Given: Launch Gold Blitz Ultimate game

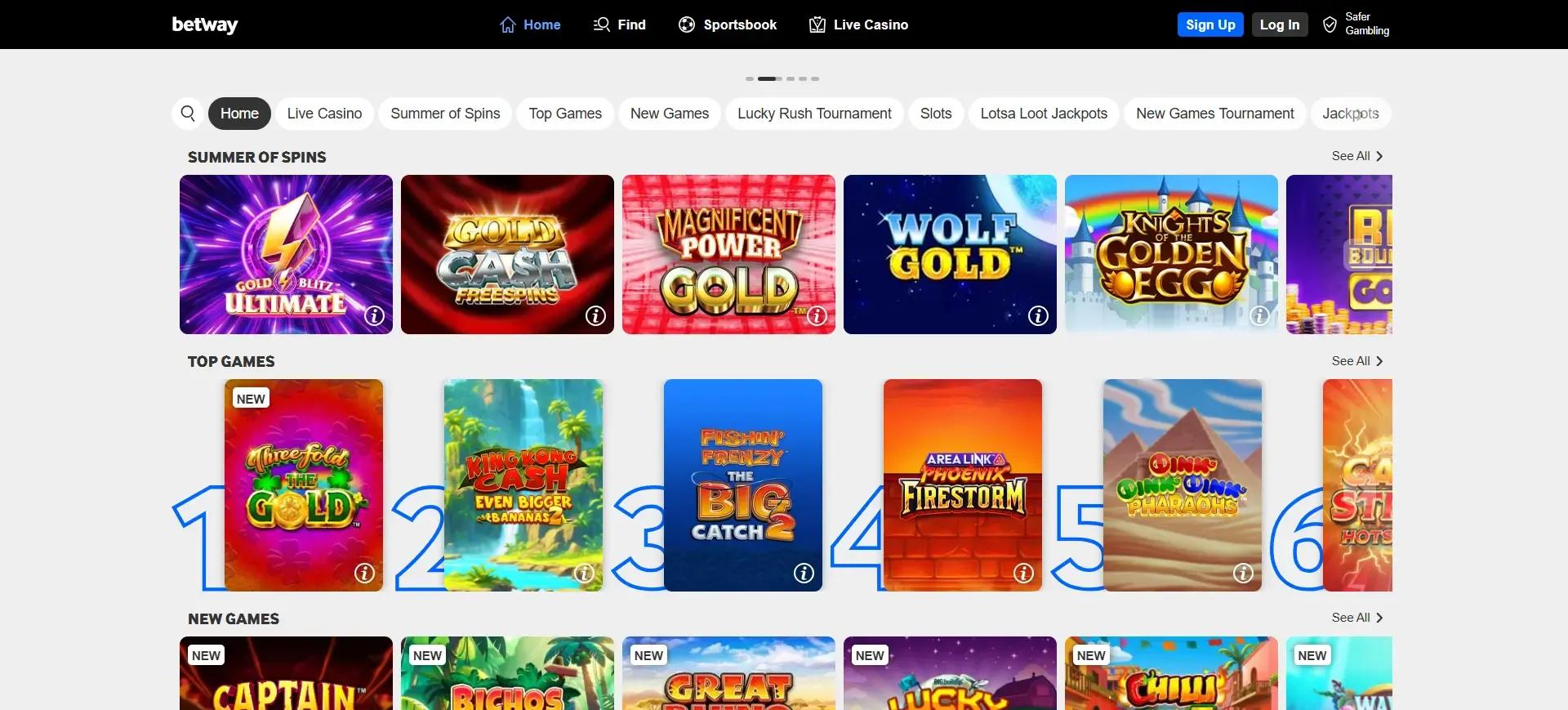Looking at the screenshot, I should pyautogui.click(x=286, y=254).
